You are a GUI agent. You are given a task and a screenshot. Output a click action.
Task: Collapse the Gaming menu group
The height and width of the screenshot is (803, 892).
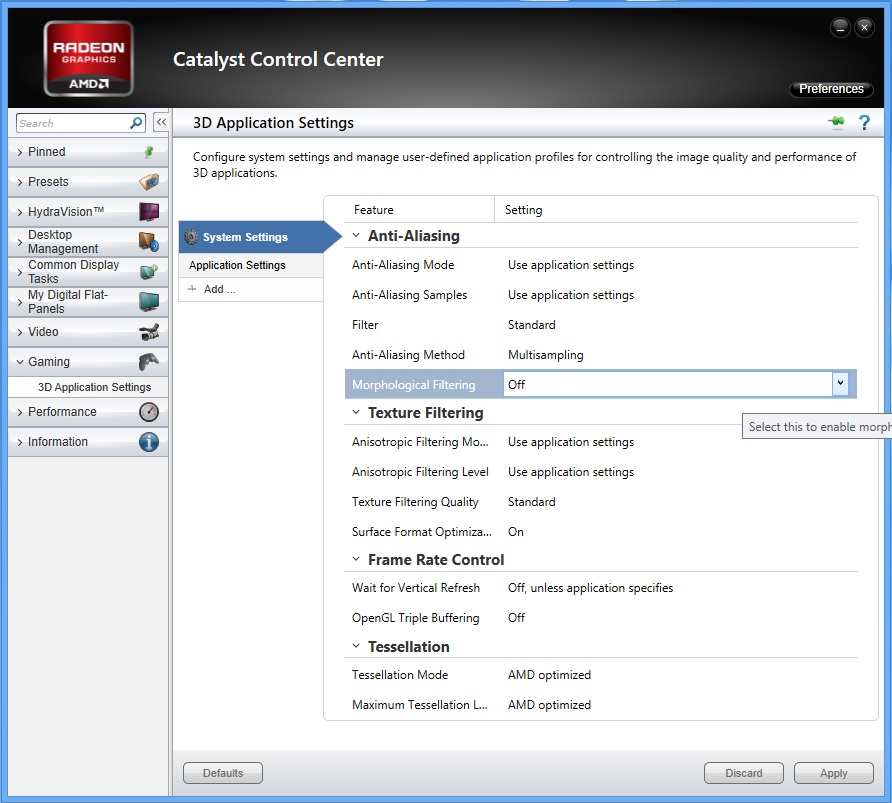[20, 362]
